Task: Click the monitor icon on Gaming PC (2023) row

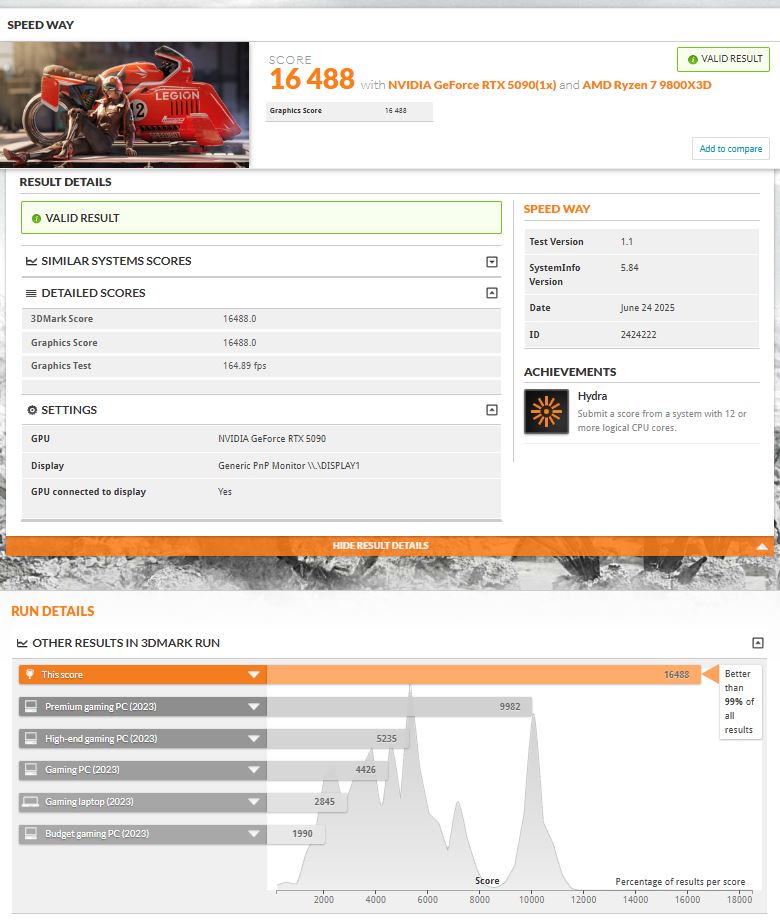Action: pos(31,769)
